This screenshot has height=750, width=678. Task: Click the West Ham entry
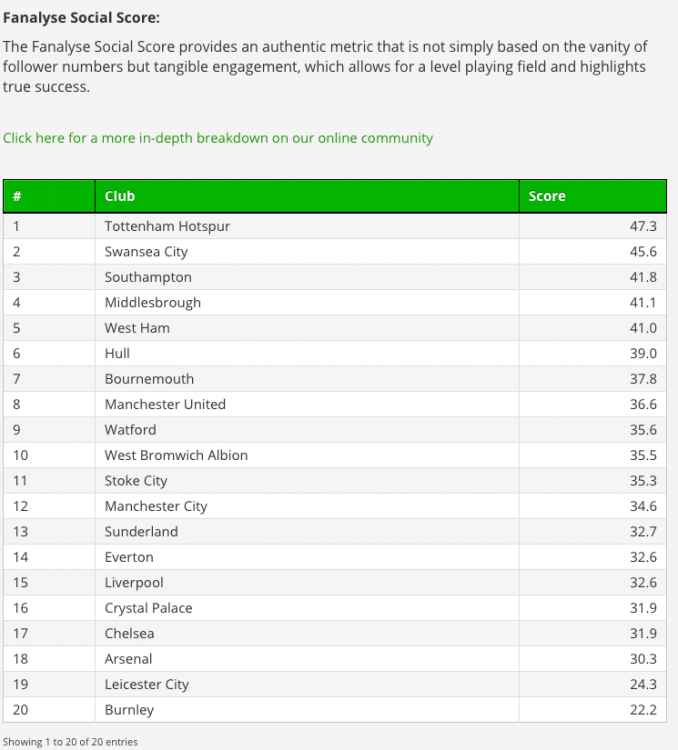tap(137, 328)
